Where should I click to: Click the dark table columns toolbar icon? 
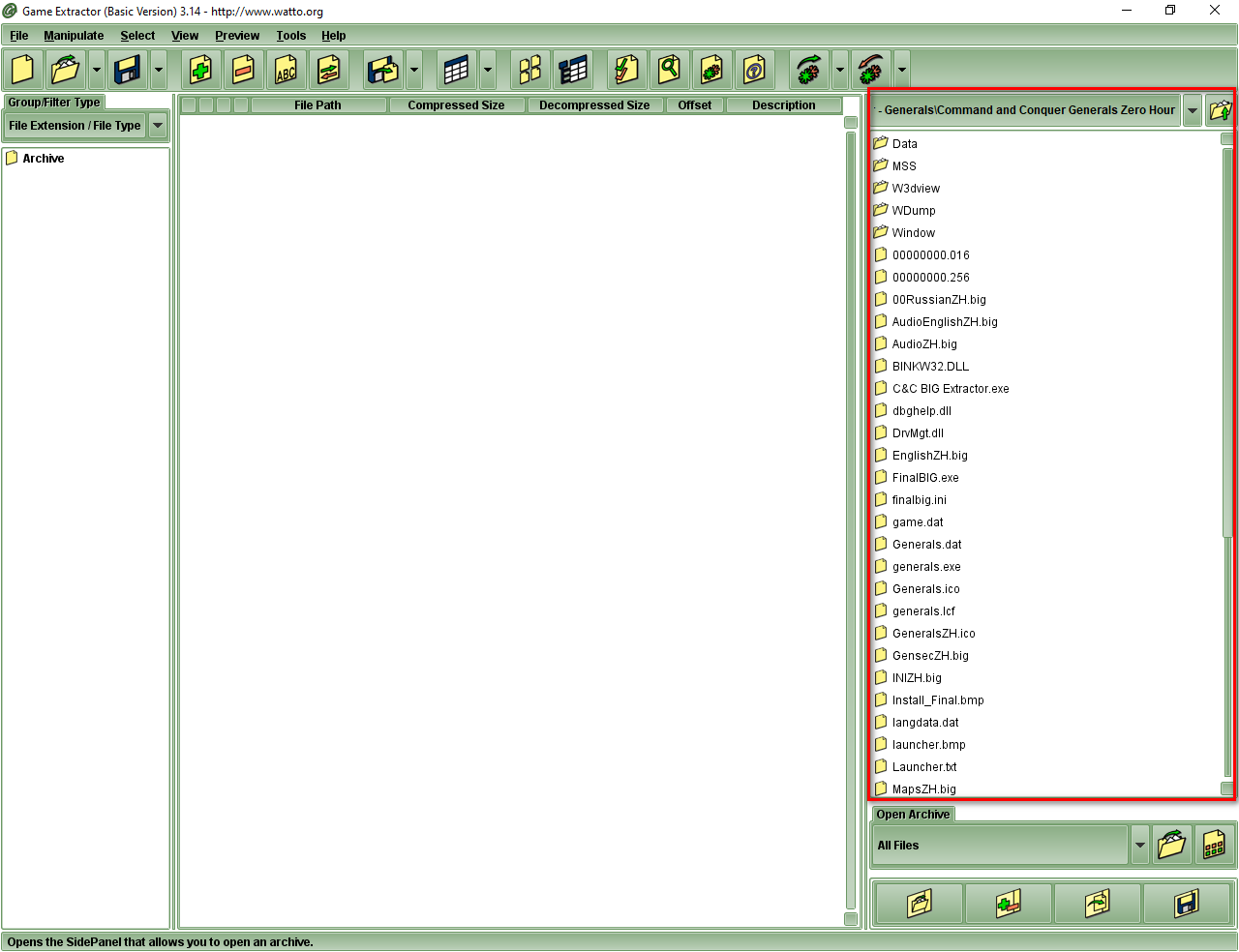click(573, 70)
